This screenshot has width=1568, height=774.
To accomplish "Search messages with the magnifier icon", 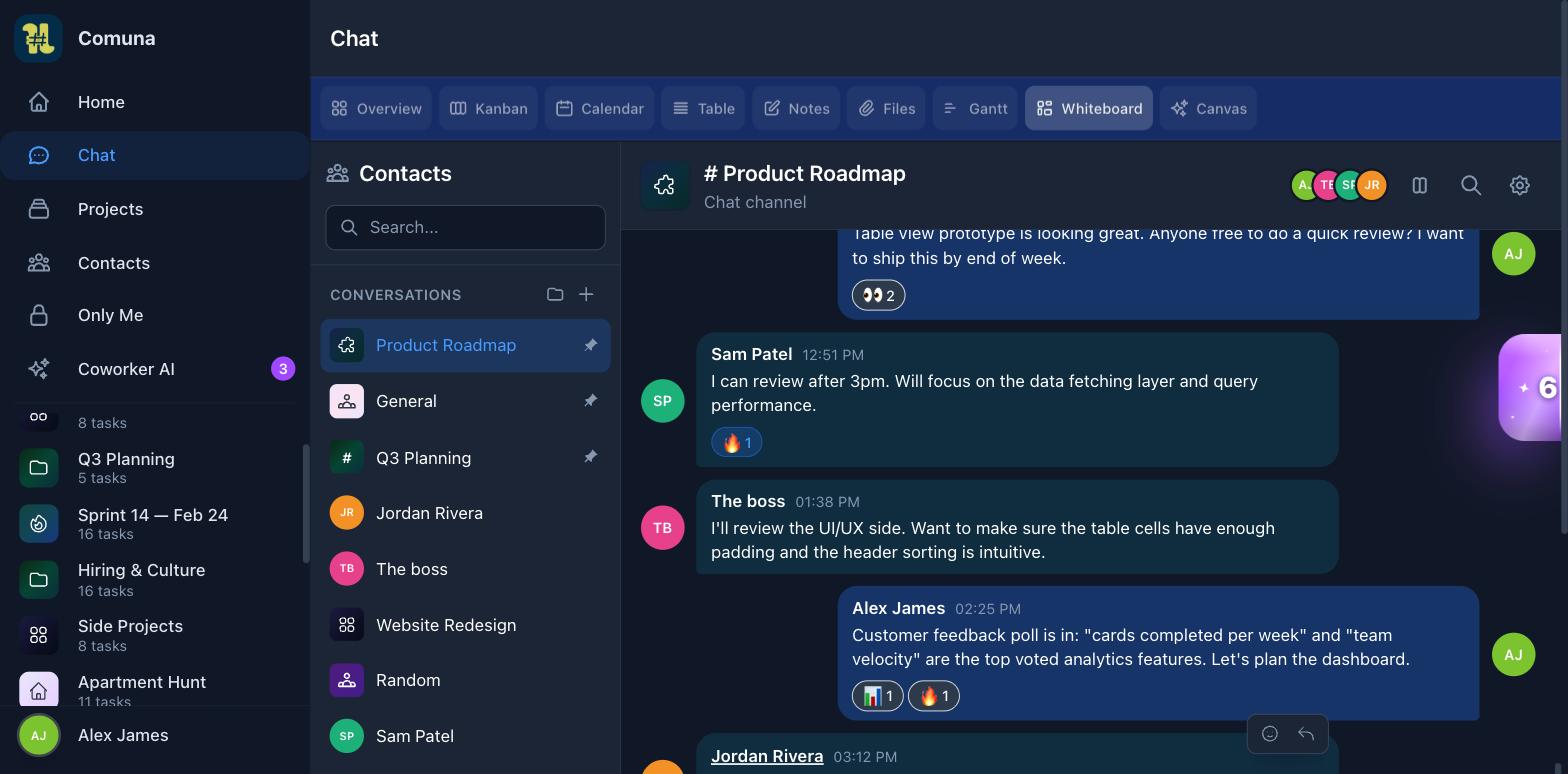I will point(1471,185).
